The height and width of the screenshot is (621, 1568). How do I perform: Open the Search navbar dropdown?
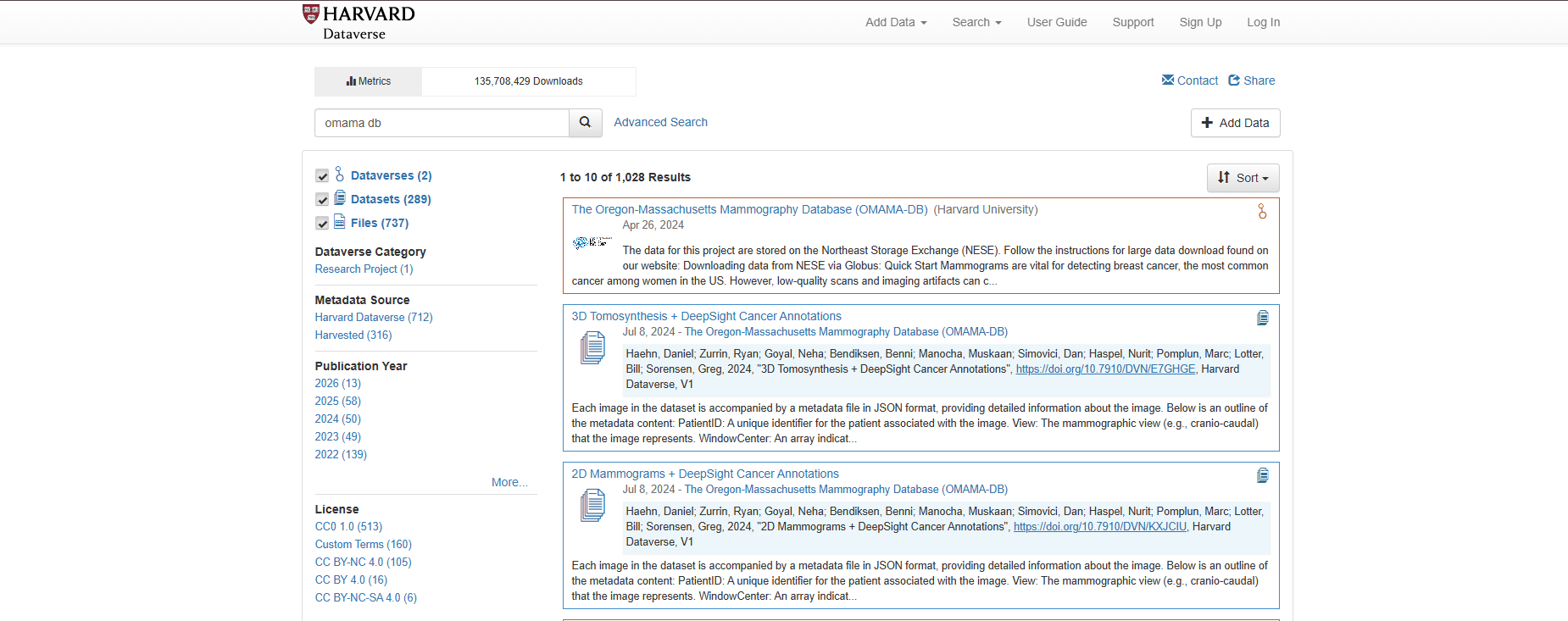coord(976,22)
